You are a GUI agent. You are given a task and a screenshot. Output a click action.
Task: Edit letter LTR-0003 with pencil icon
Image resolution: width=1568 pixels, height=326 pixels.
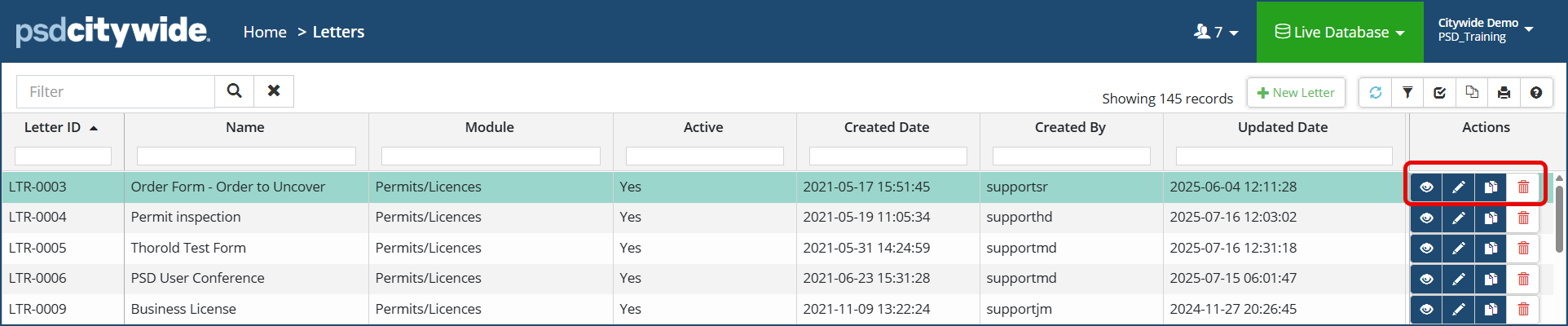tap(1458, 187)
